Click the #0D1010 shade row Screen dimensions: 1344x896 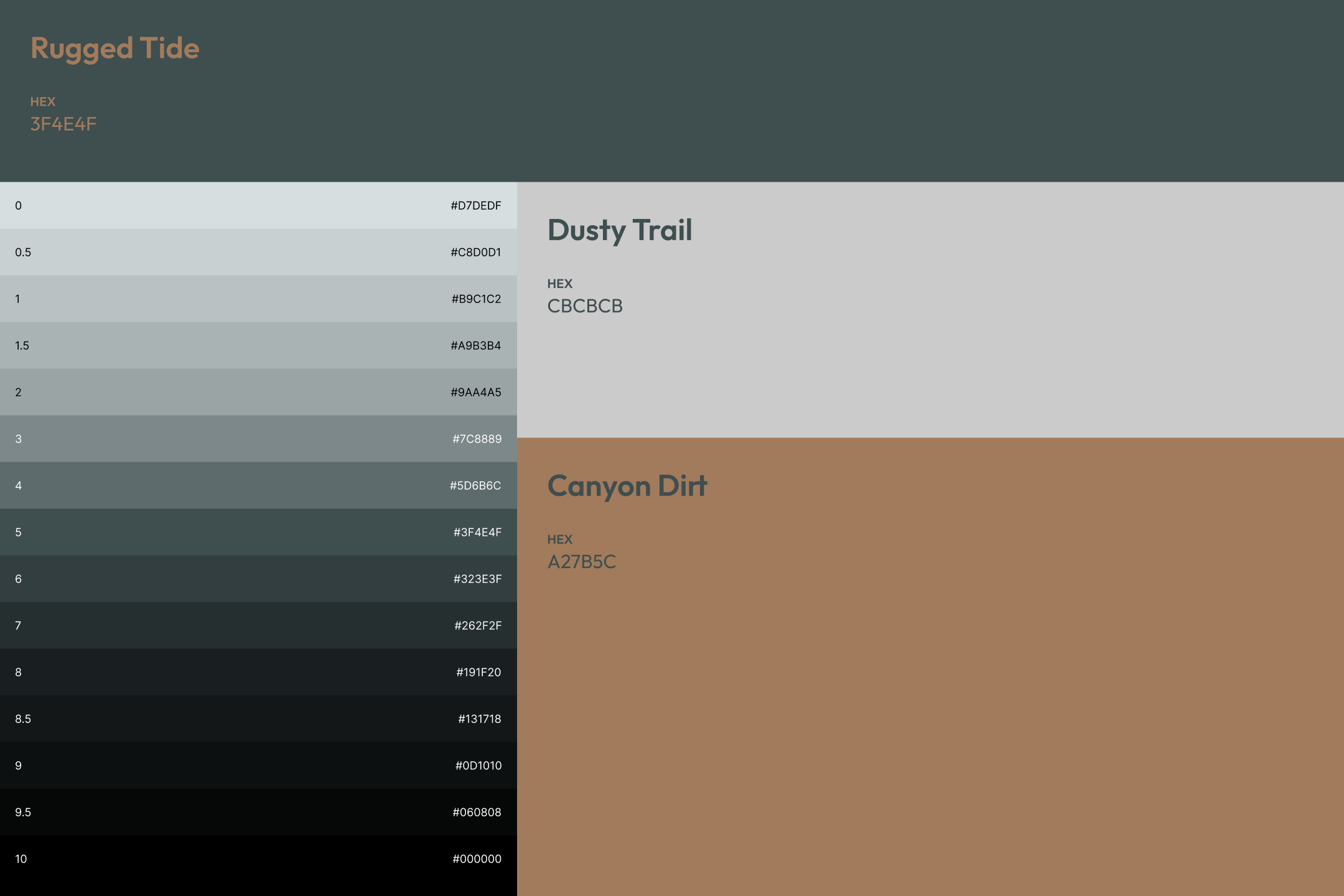[x=258, y=765]
